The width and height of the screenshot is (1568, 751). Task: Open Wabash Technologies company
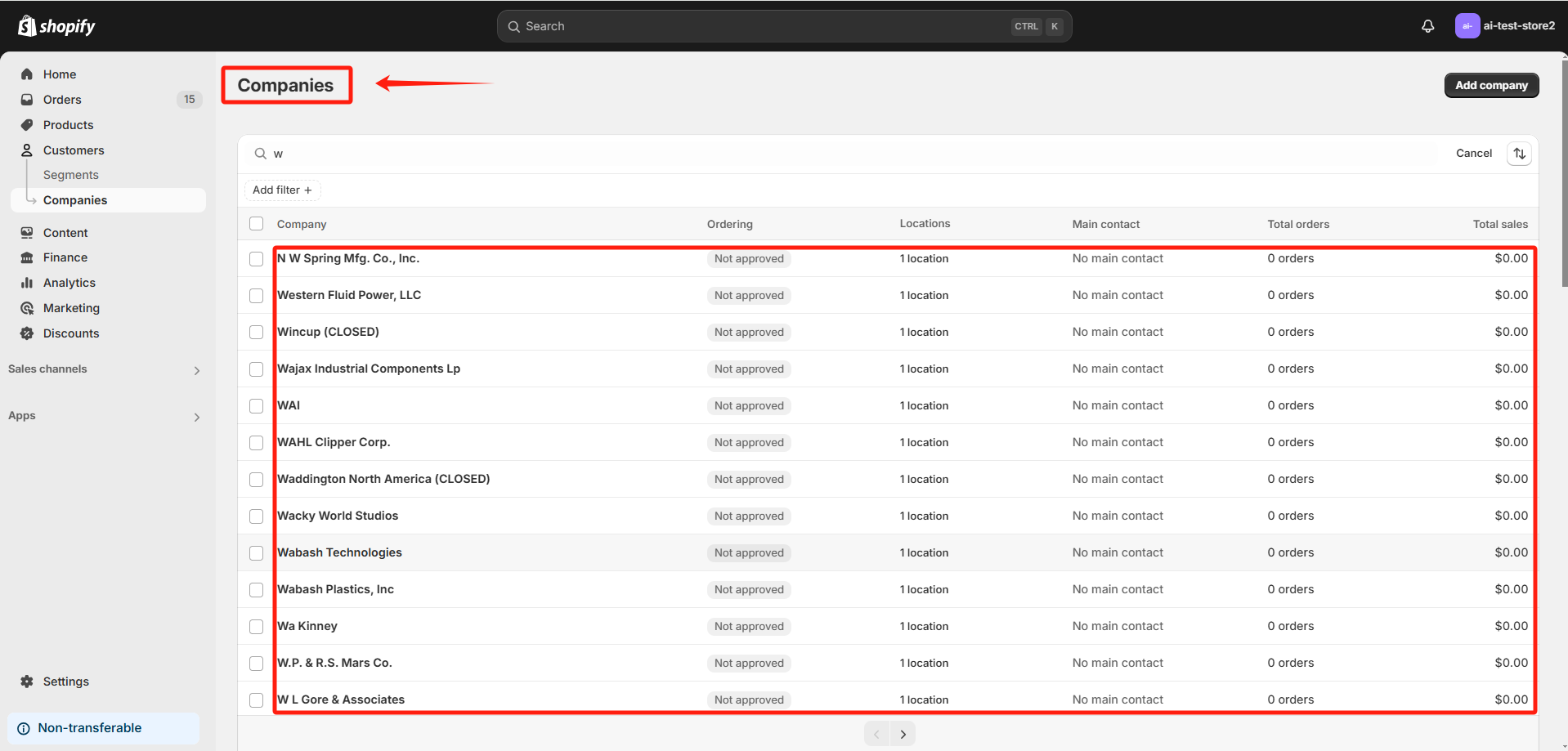[339, 552]
